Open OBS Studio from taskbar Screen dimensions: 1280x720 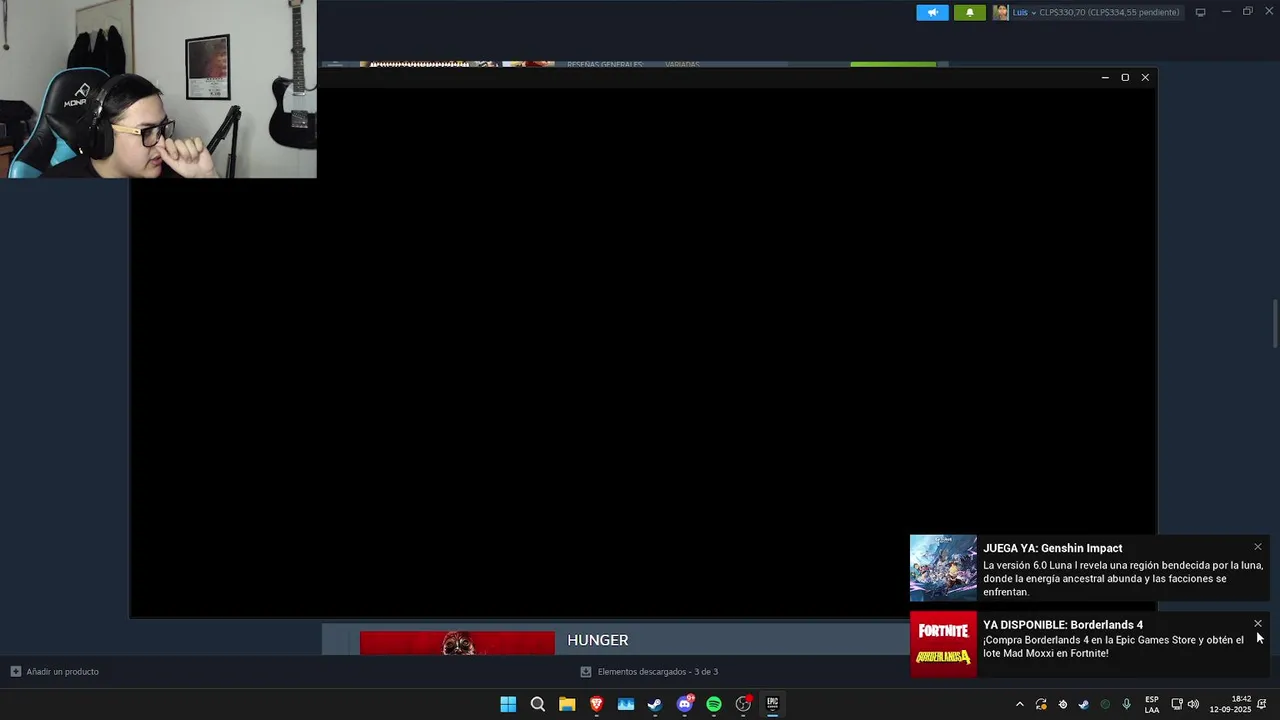pos(743,704)
